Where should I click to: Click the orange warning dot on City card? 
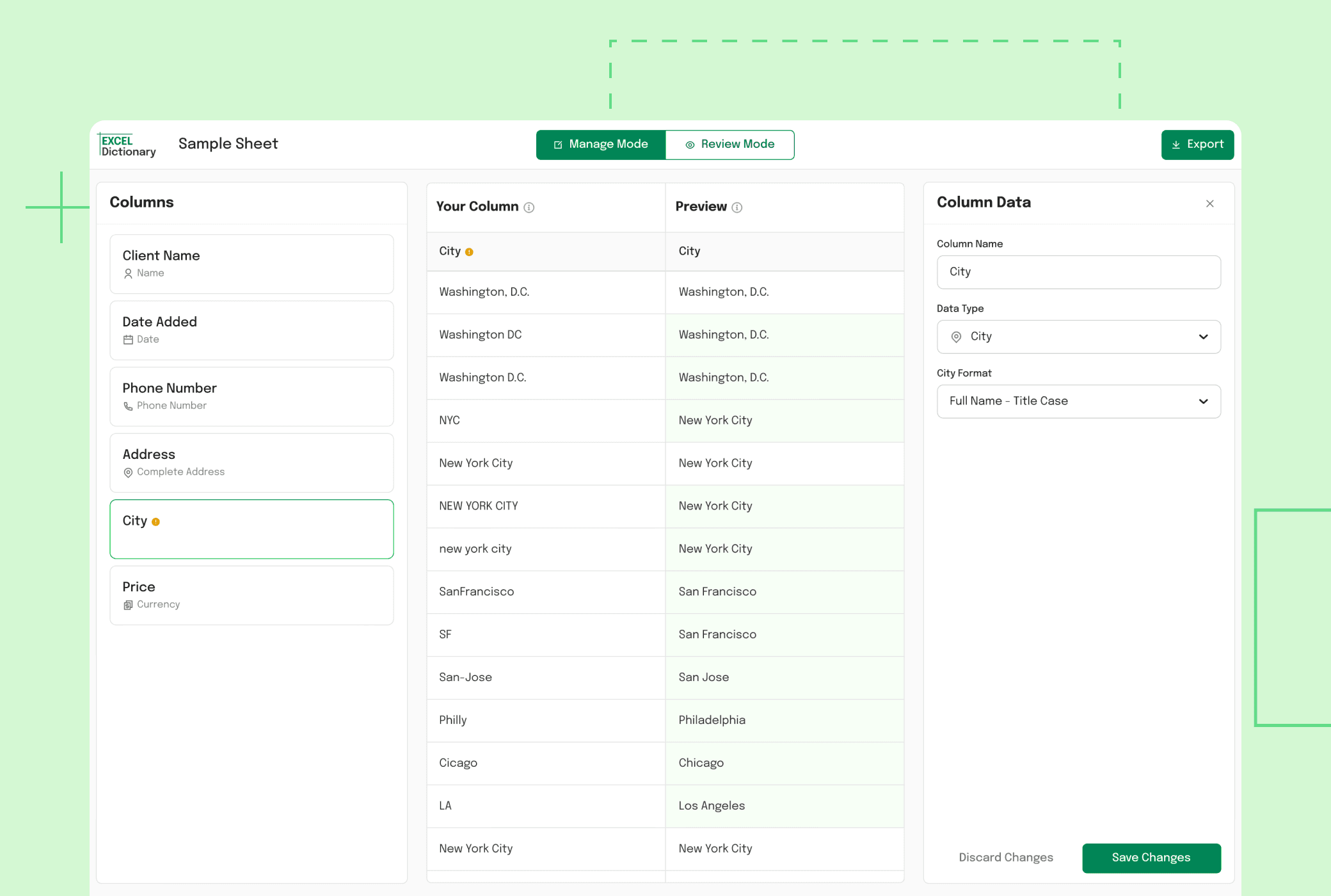155,522
